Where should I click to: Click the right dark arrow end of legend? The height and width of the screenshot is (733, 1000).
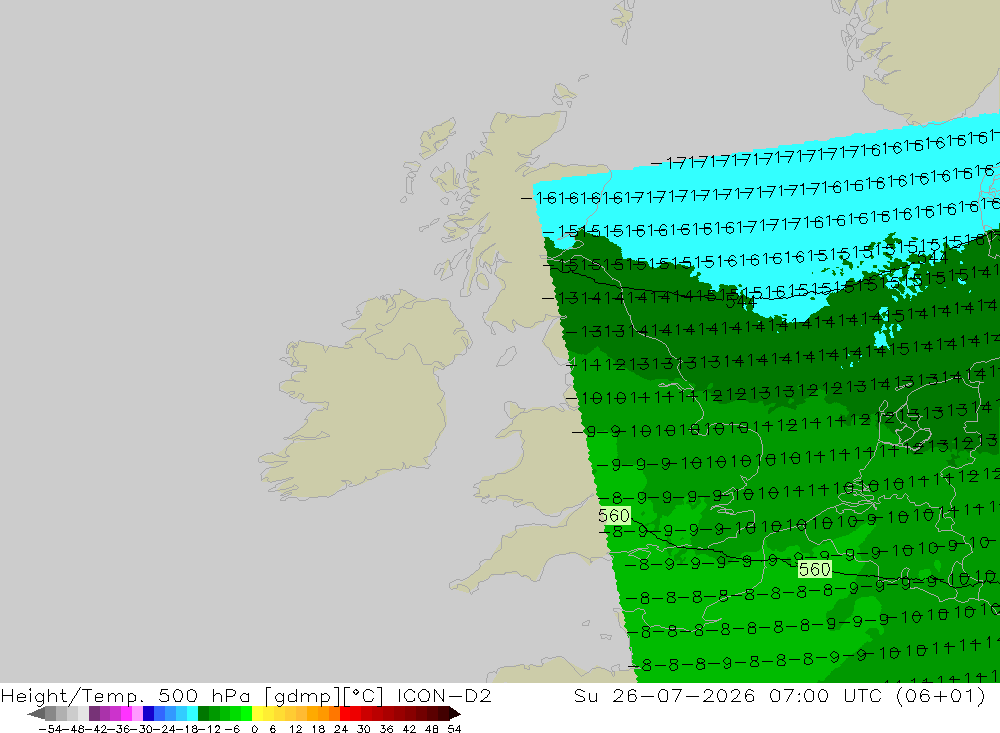(x=455, y=714)
